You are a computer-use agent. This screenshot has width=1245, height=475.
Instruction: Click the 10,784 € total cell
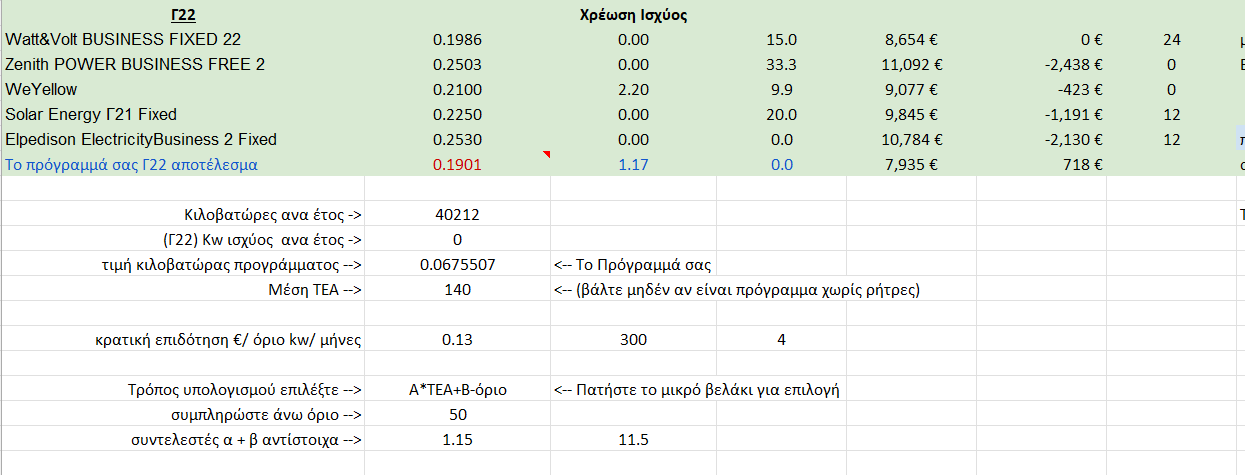click(912, 140)
